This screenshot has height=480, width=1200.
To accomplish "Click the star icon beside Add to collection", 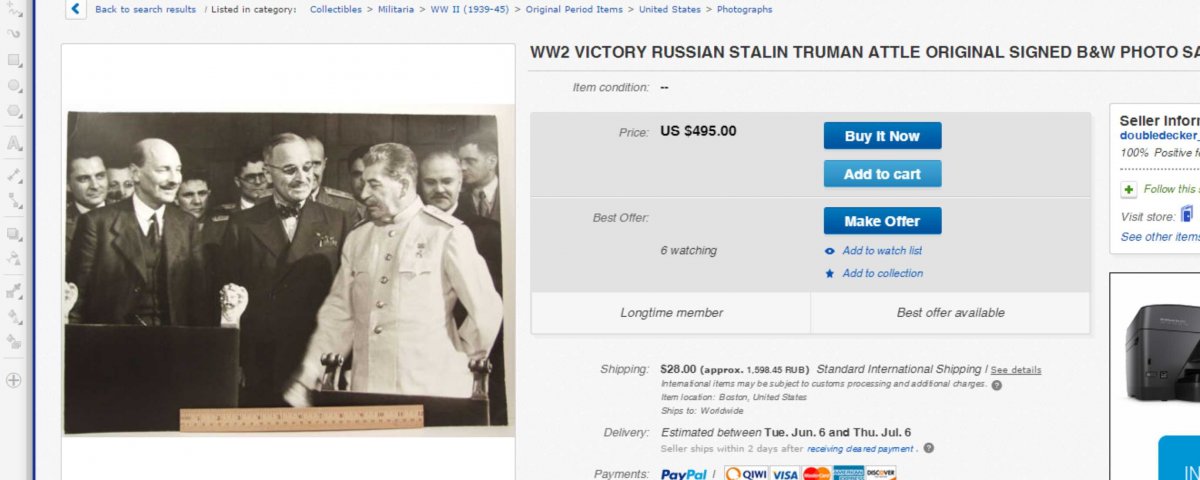I will point(829,273).
